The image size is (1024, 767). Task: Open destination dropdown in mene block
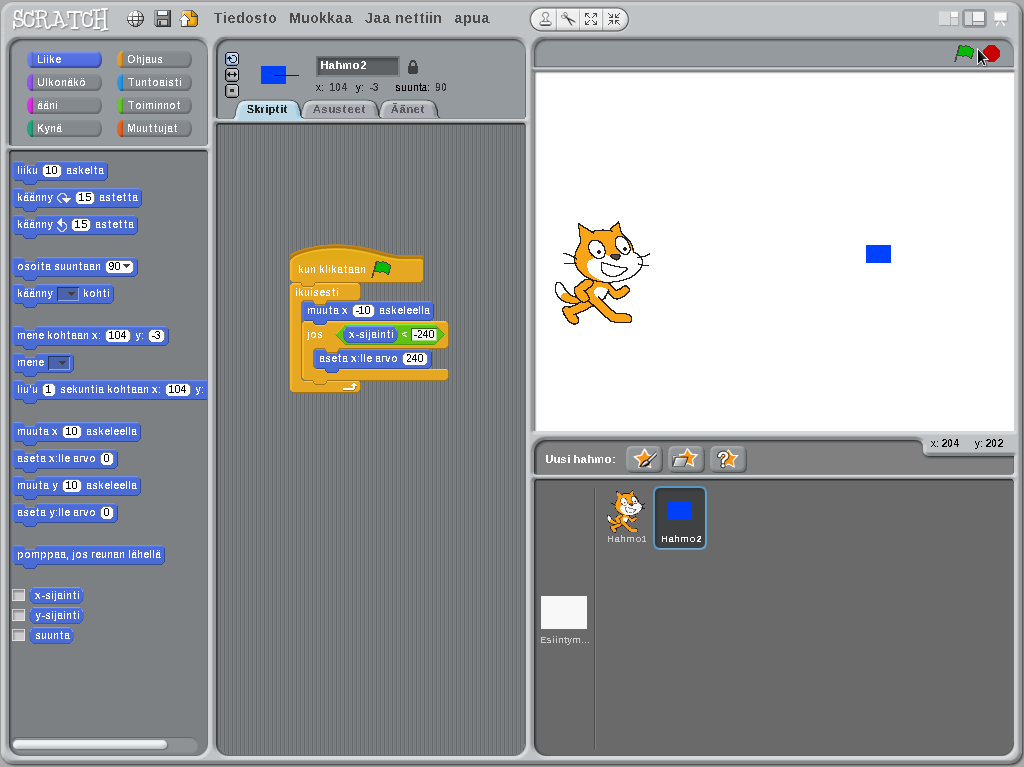click(59, 363)
